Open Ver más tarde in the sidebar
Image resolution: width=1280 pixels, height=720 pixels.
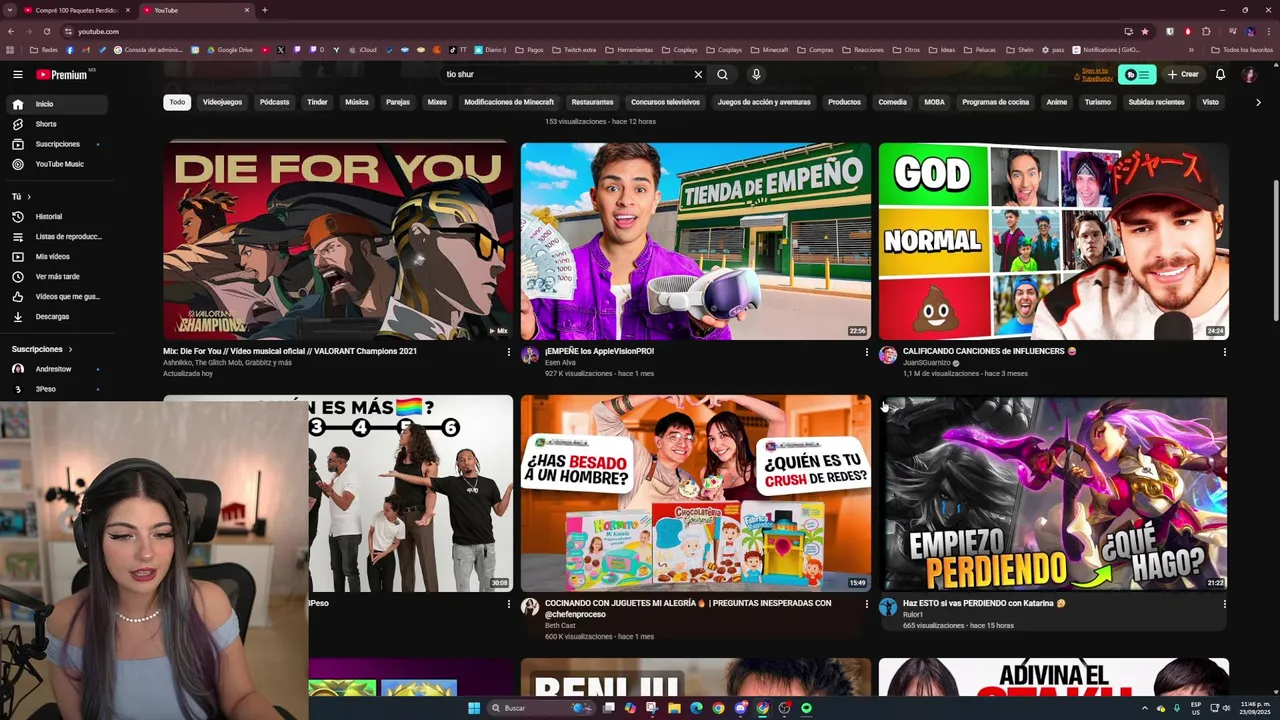click(x=57, y=276)
